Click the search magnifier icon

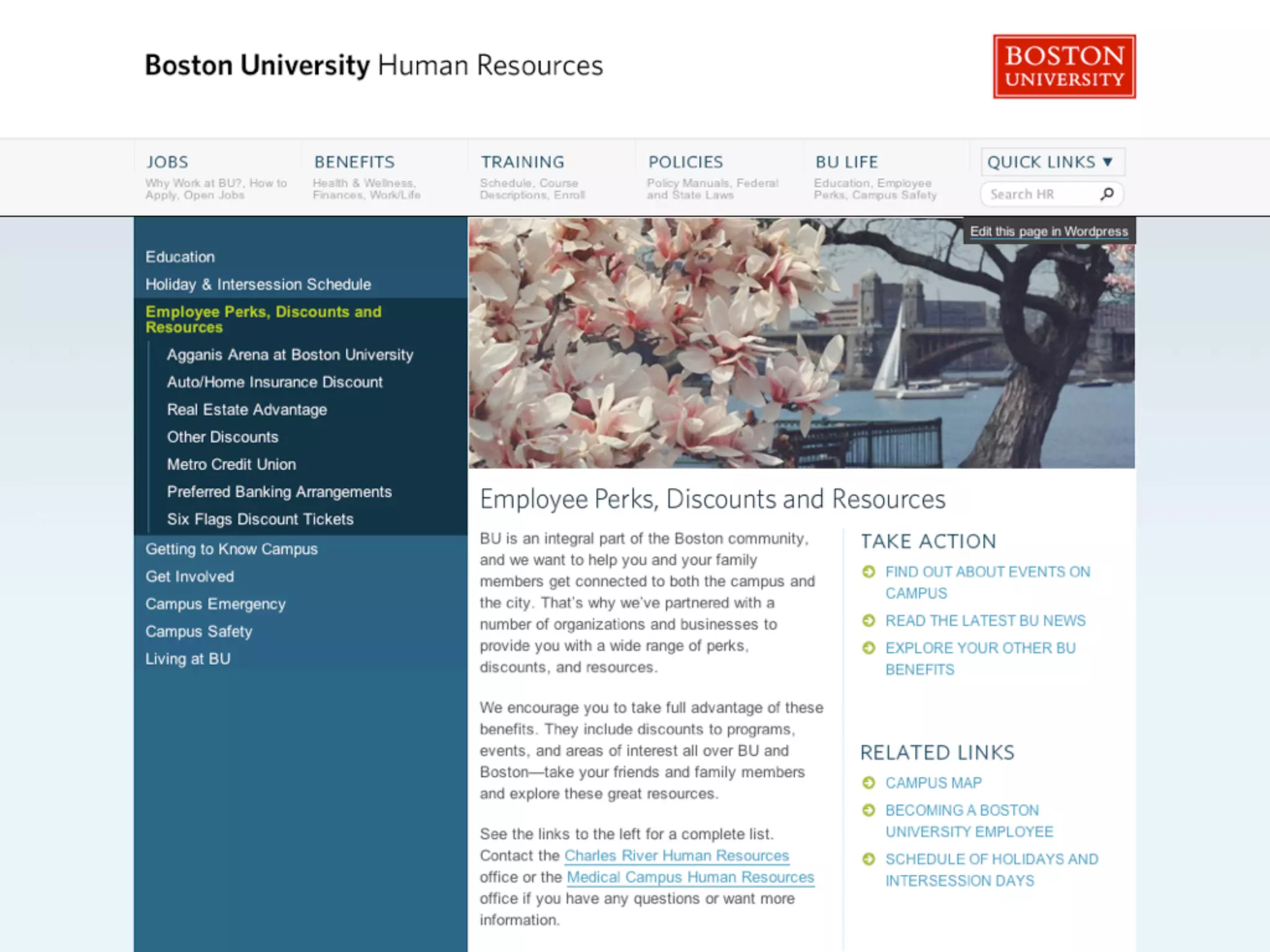(x=1107, y=194)
